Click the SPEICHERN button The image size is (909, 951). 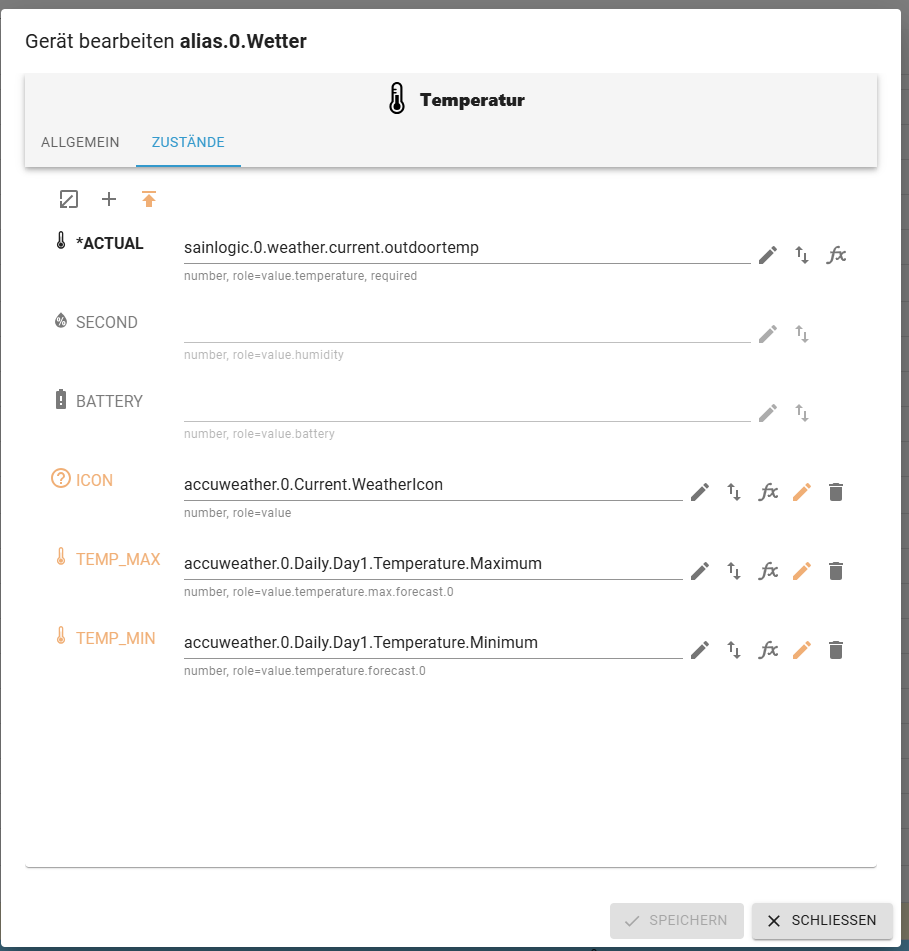tap(676, 920)
